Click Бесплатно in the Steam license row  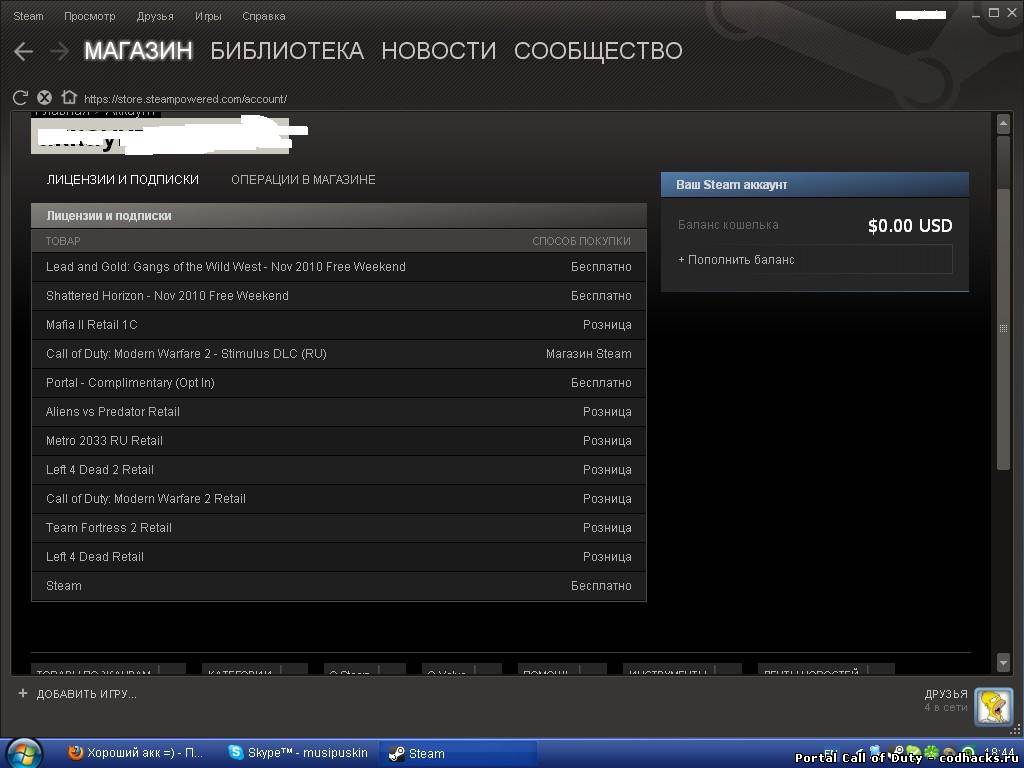601,586
